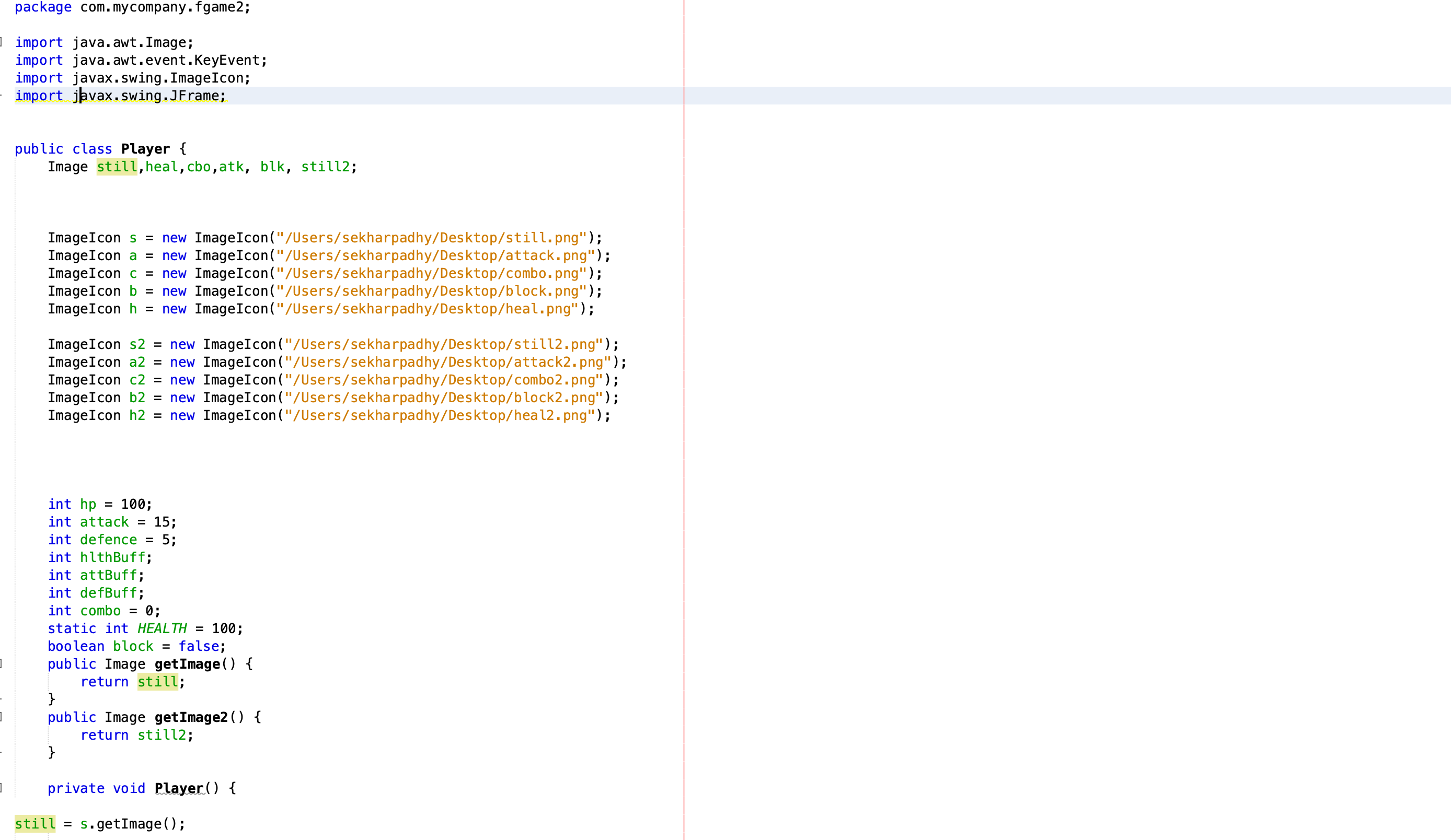
Task: Collapse the Player() constructor fold marker
Action: tap(2, 788)
